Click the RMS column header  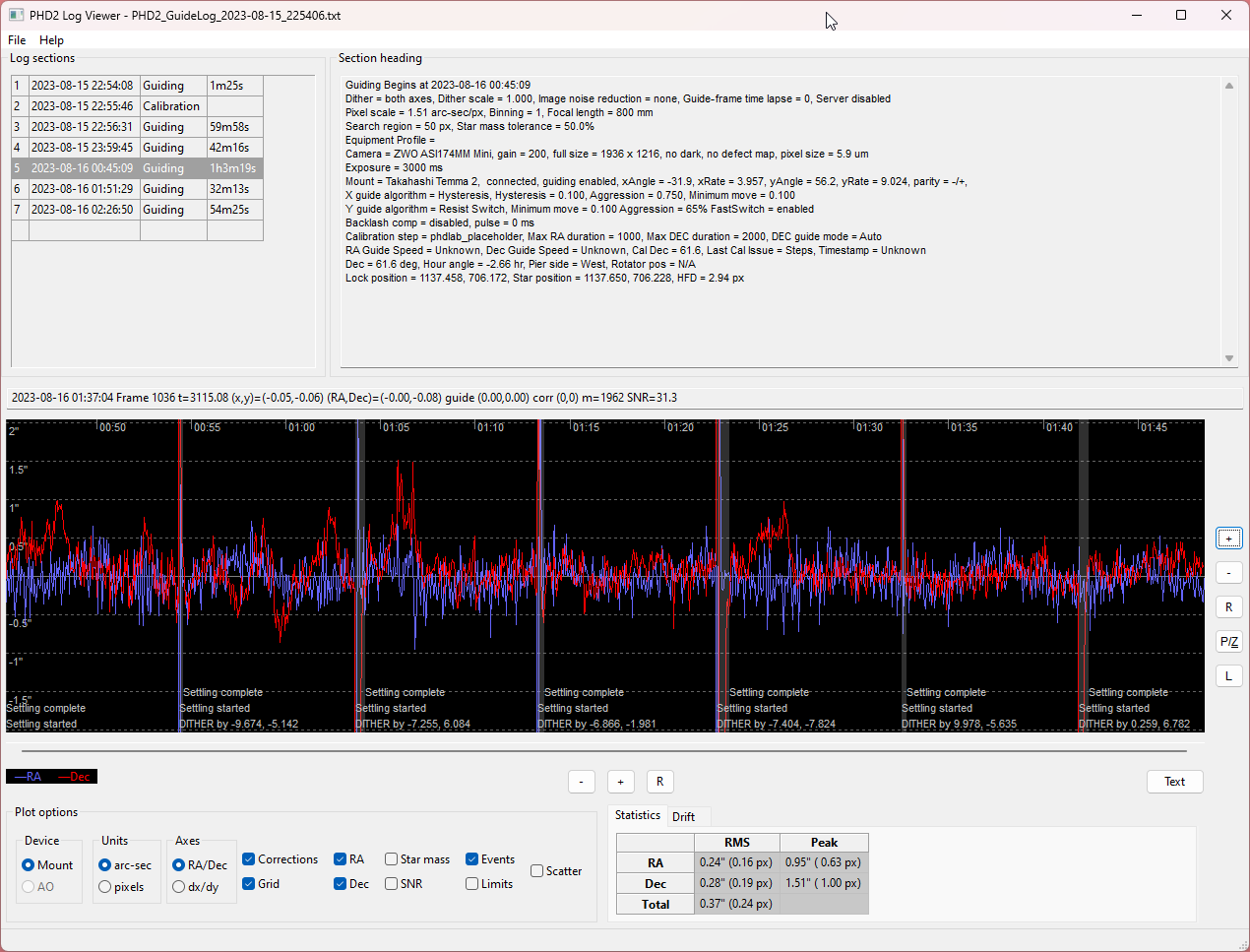click(x=737, y=843)
